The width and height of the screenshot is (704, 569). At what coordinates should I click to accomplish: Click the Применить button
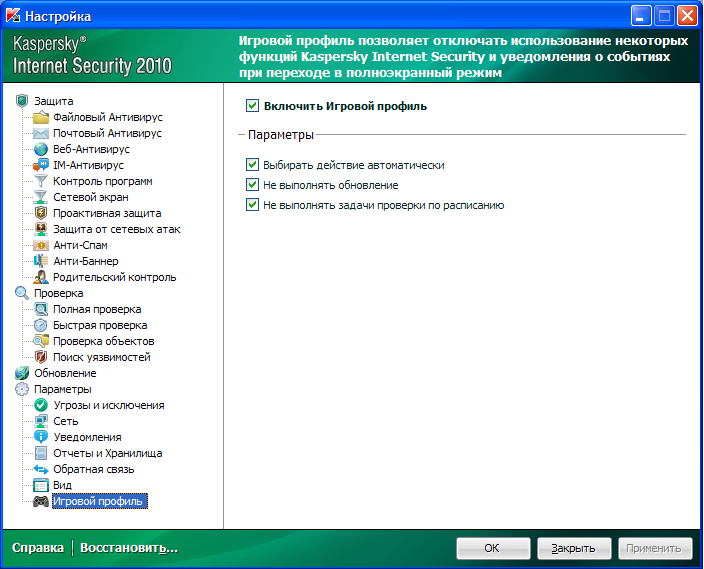(x=655, y=548)
